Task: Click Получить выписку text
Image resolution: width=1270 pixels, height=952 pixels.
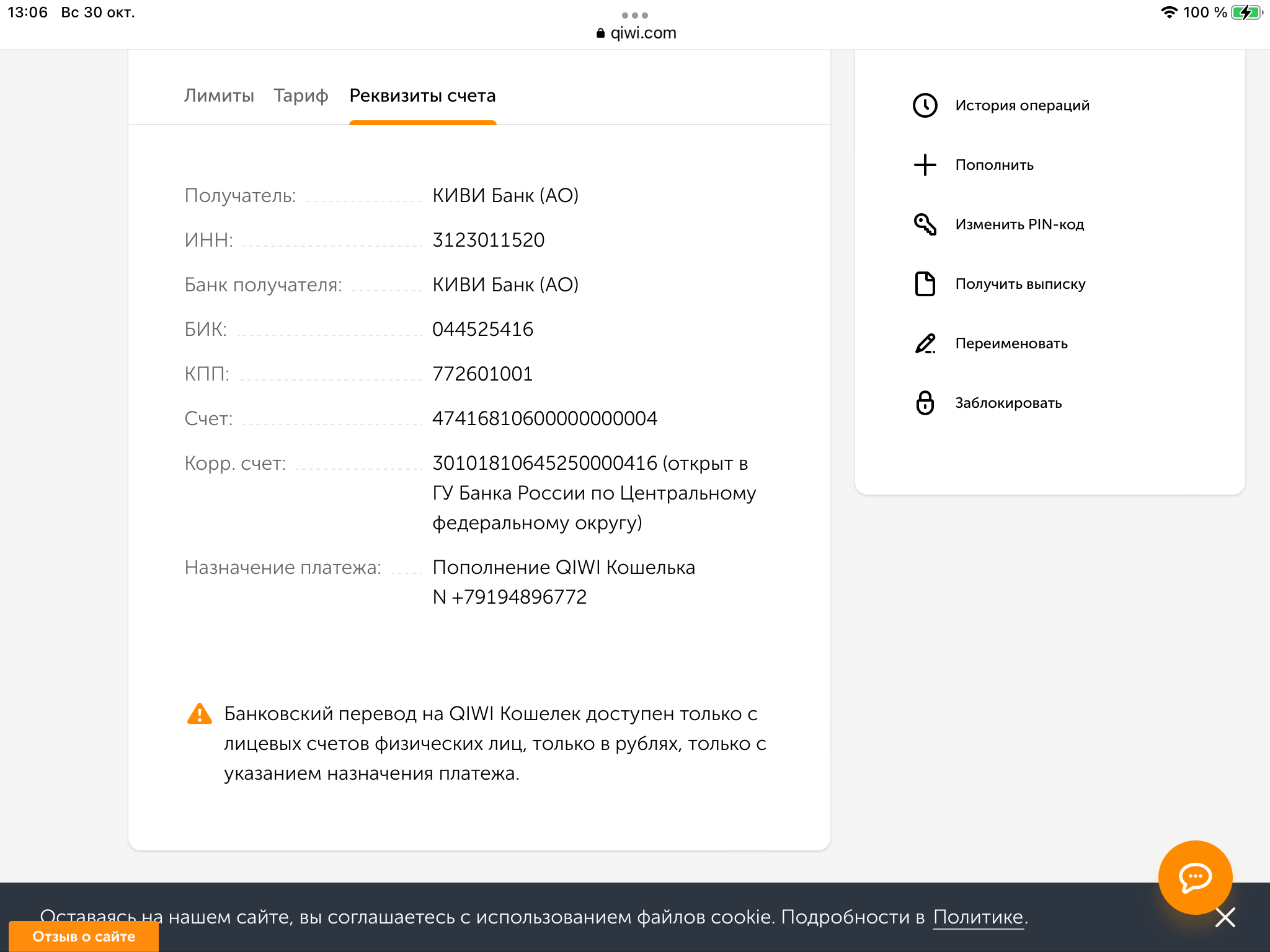Action: pos(1020,284)
